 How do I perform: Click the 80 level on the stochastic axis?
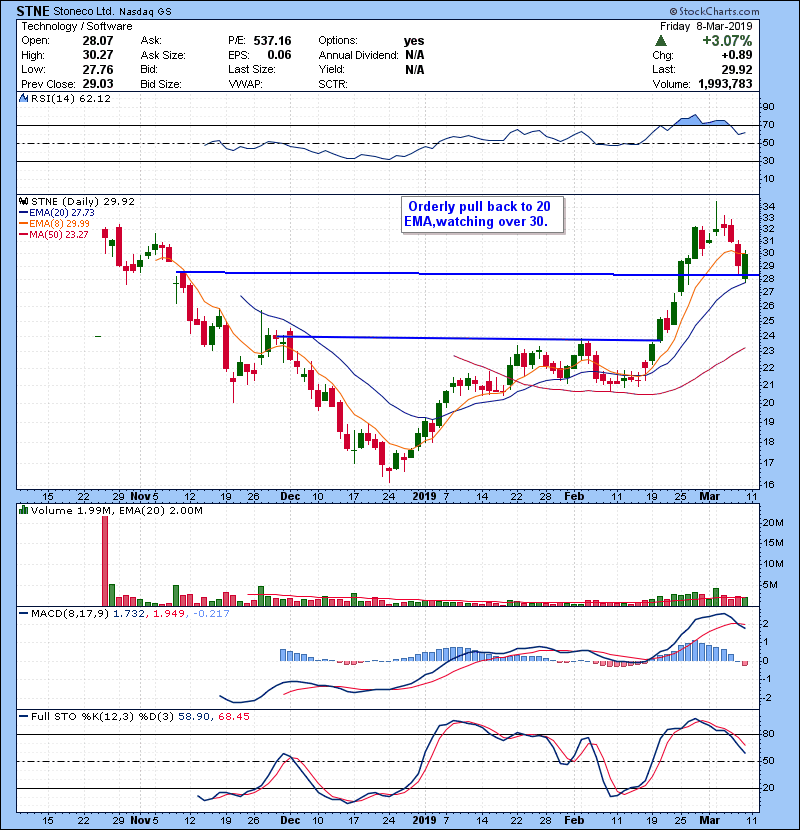click(x=768, y=734)
